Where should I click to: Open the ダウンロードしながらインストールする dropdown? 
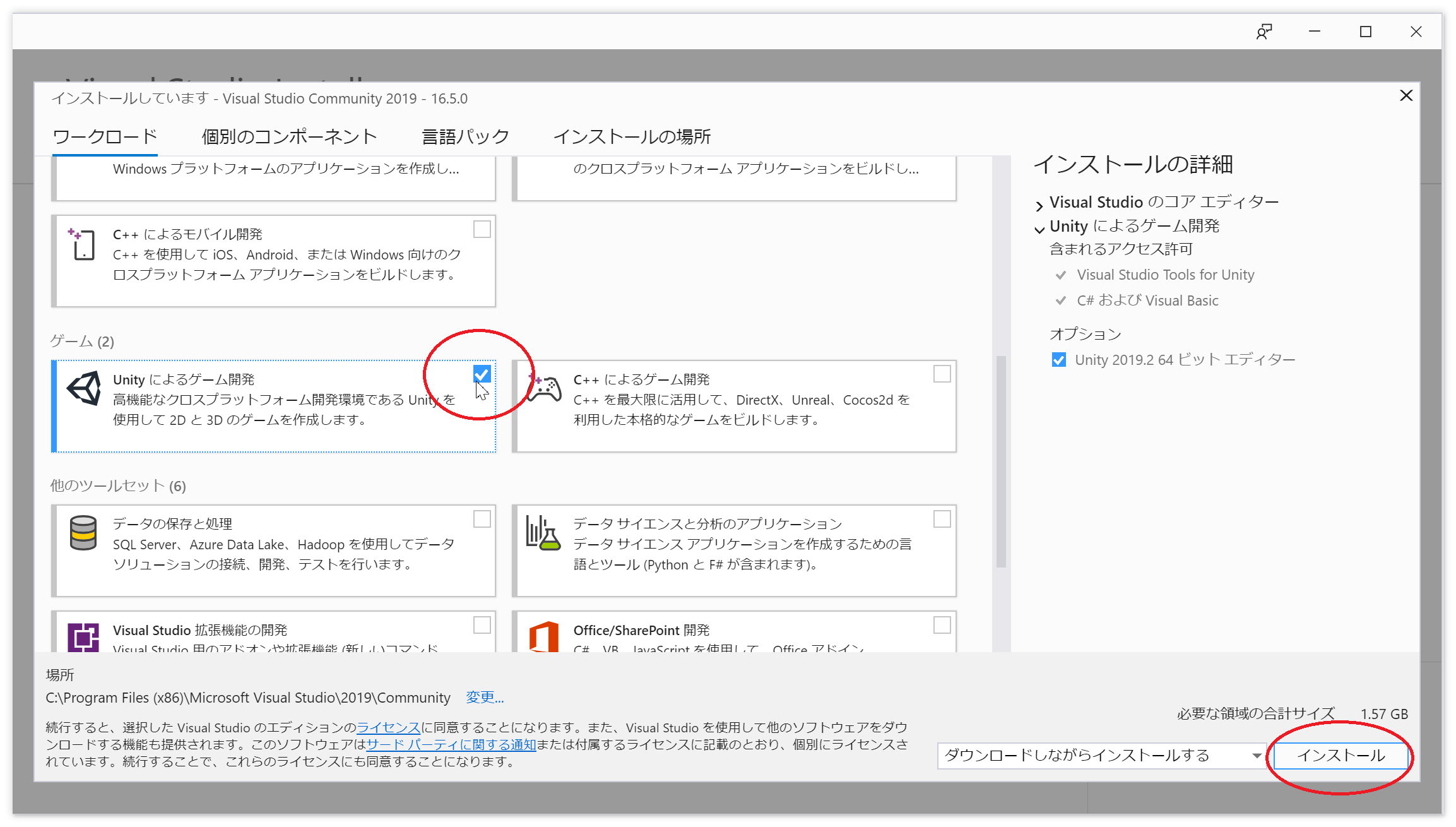1102,756
